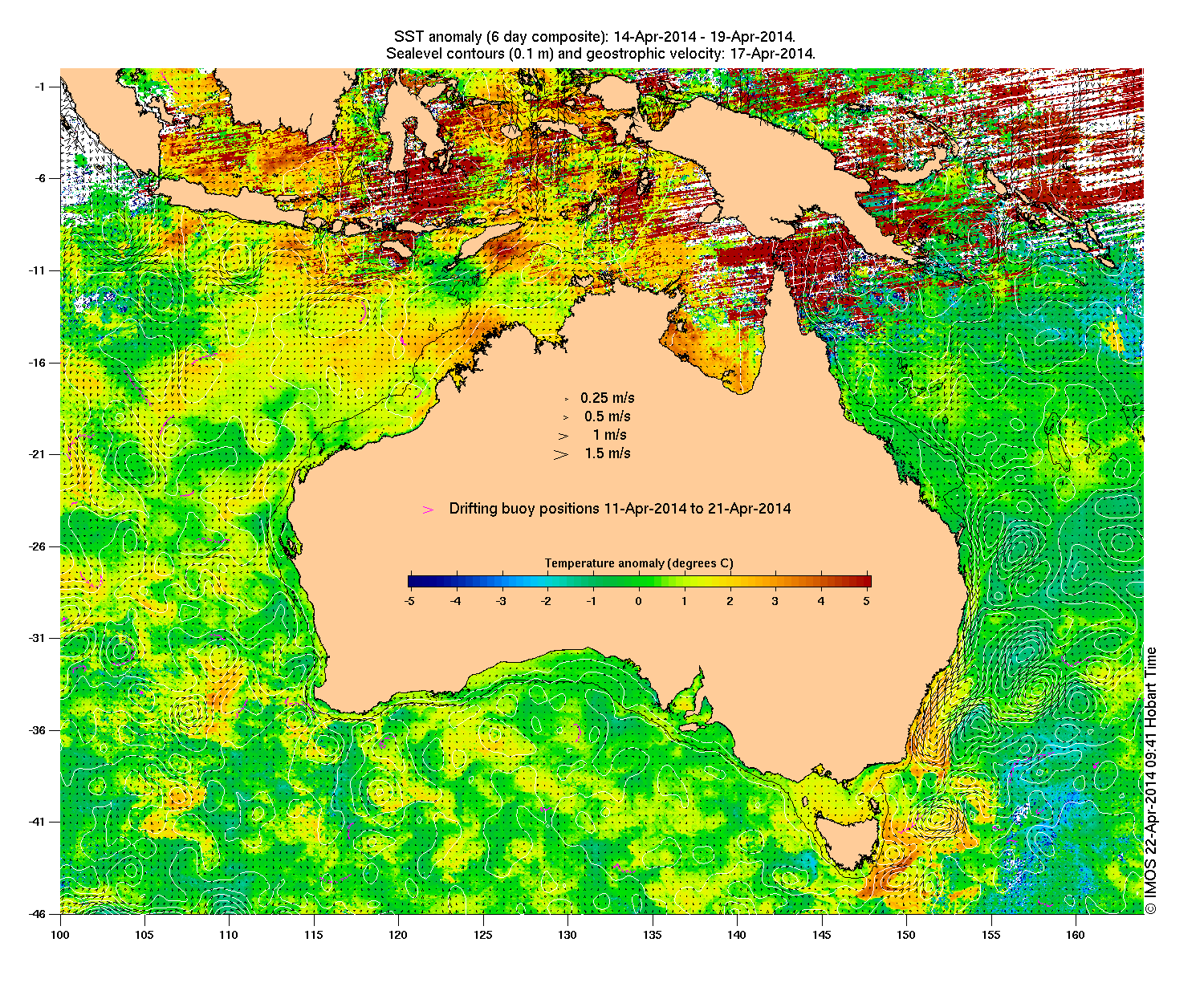Click the 'Drifting buoy positions' legend text
Viewport: 1204px width, 983px height.
[x=620, y=509]
